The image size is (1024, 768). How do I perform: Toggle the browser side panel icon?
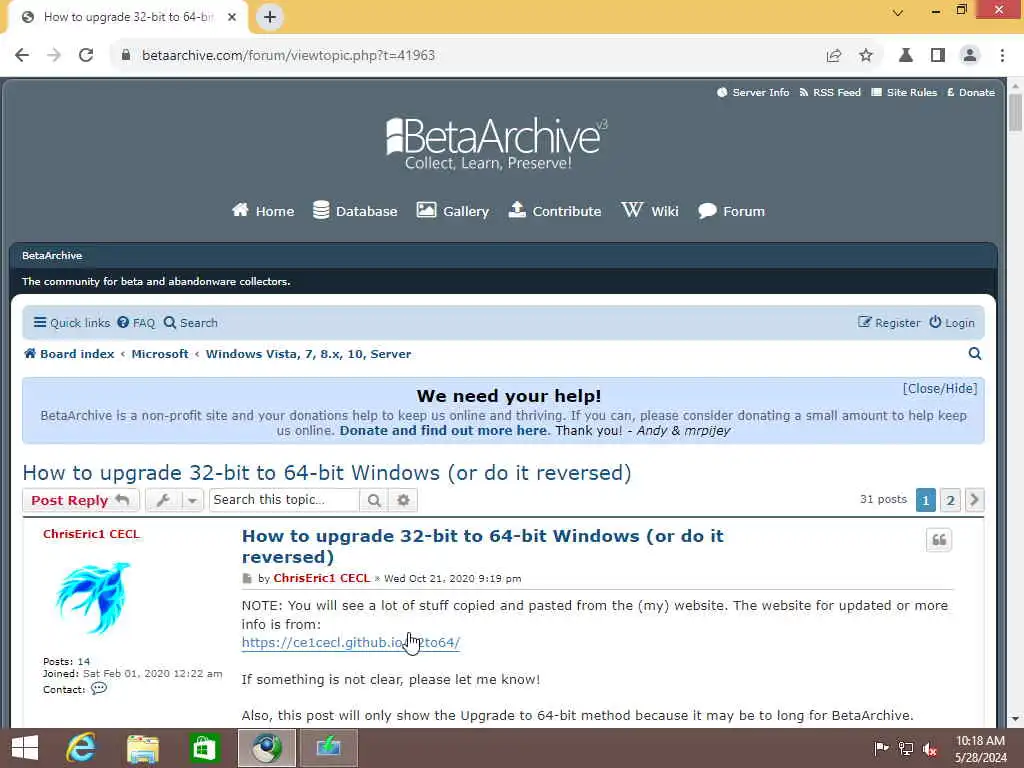938,56
